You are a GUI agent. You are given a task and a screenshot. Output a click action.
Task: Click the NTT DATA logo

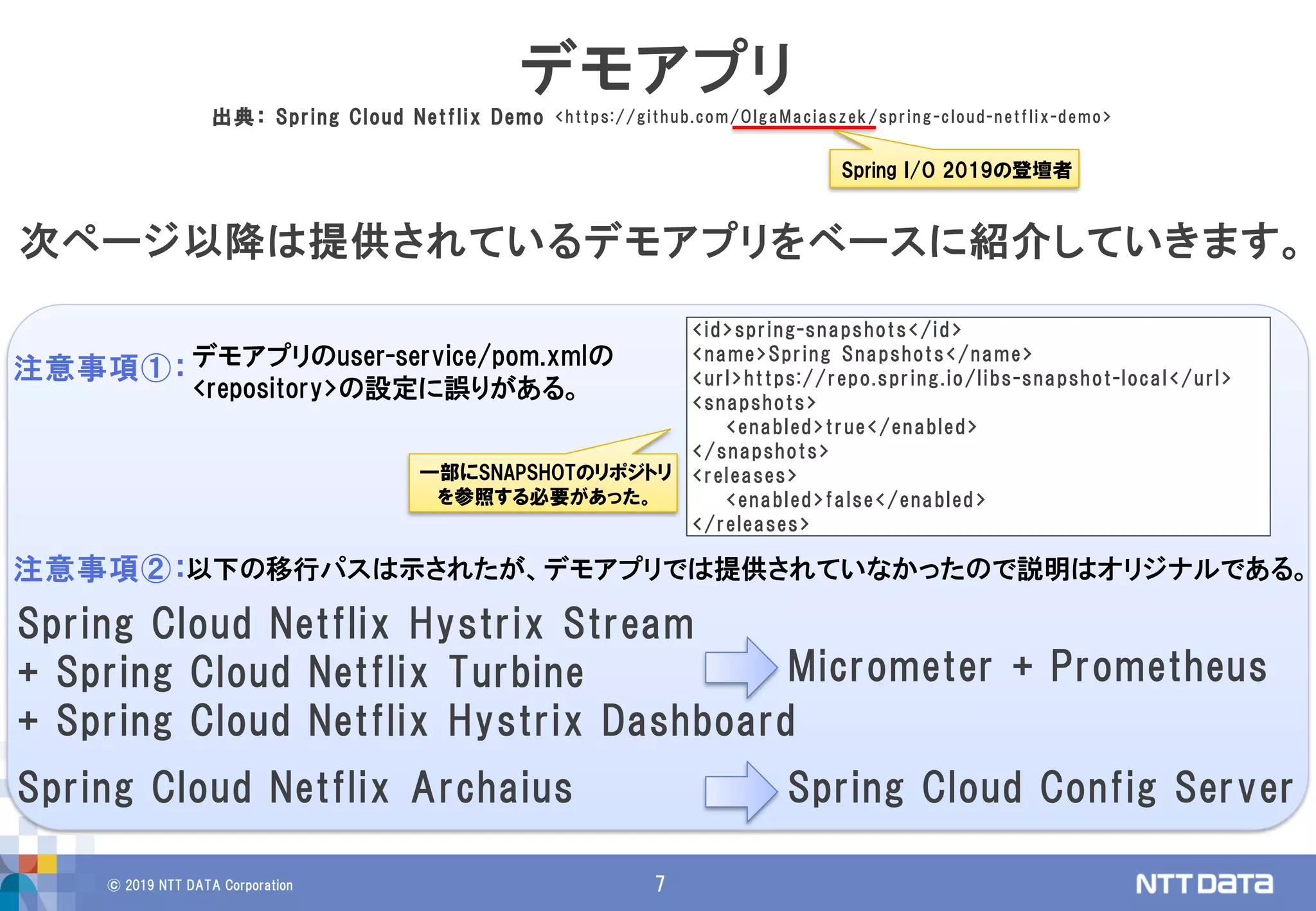(1204, 883)
